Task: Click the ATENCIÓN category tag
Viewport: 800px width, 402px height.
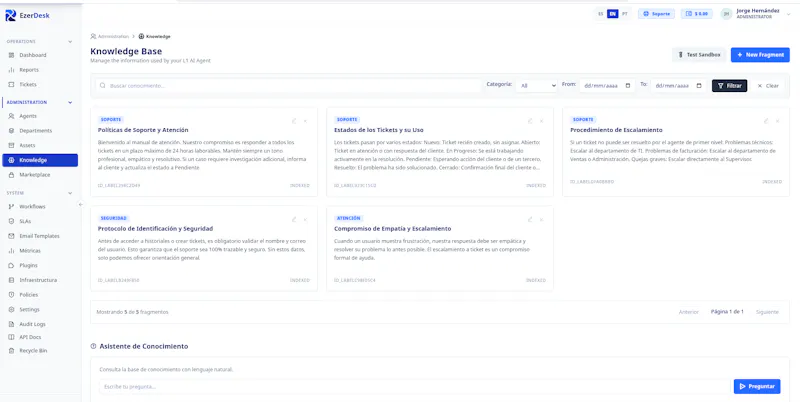Action: point(348,218)
